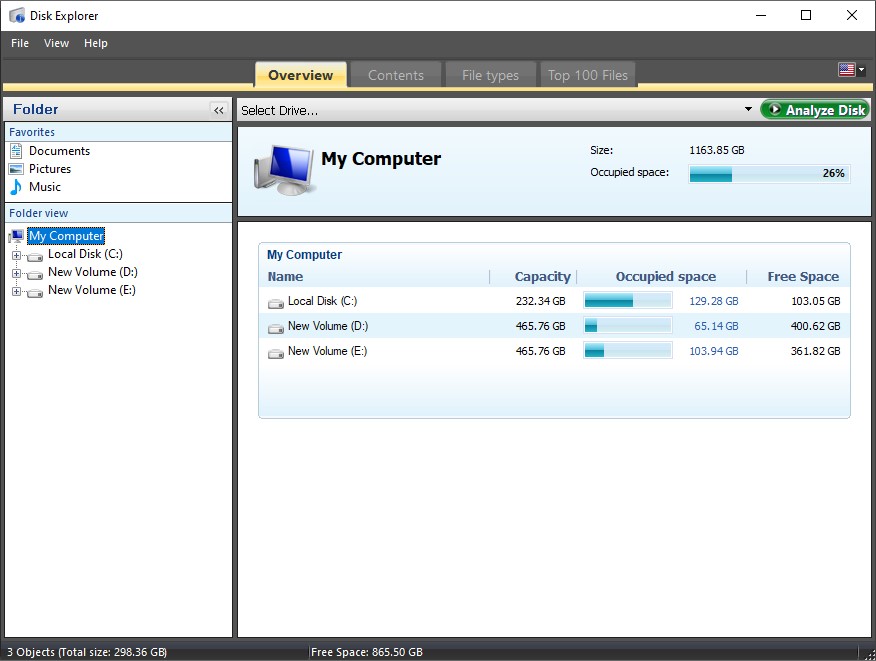Open the Help menu
Viewport: 876px width, 661px height.
click(x=95, y=43)
